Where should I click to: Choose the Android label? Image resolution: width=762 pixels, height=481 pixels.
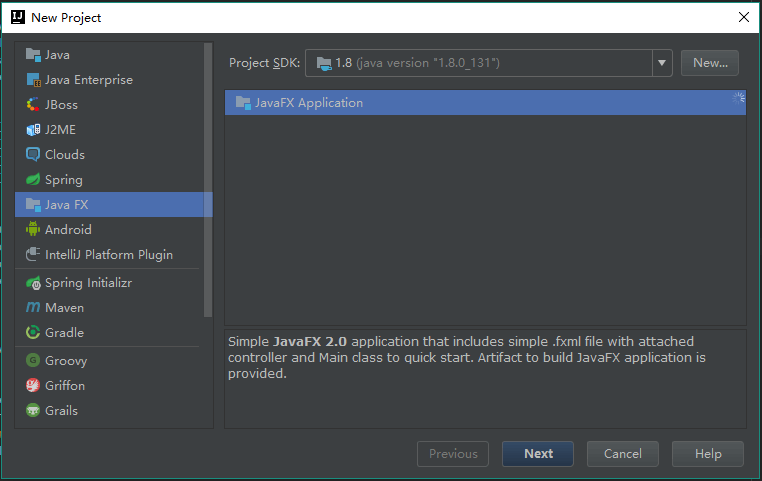[68, 229]
